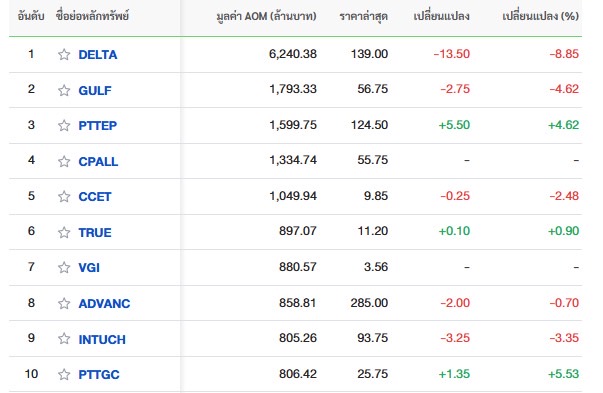This screenshot has height=393, width=603.
Task: Sort by the ราคาล่าสุด column header
Action: (x=363, y=16)
